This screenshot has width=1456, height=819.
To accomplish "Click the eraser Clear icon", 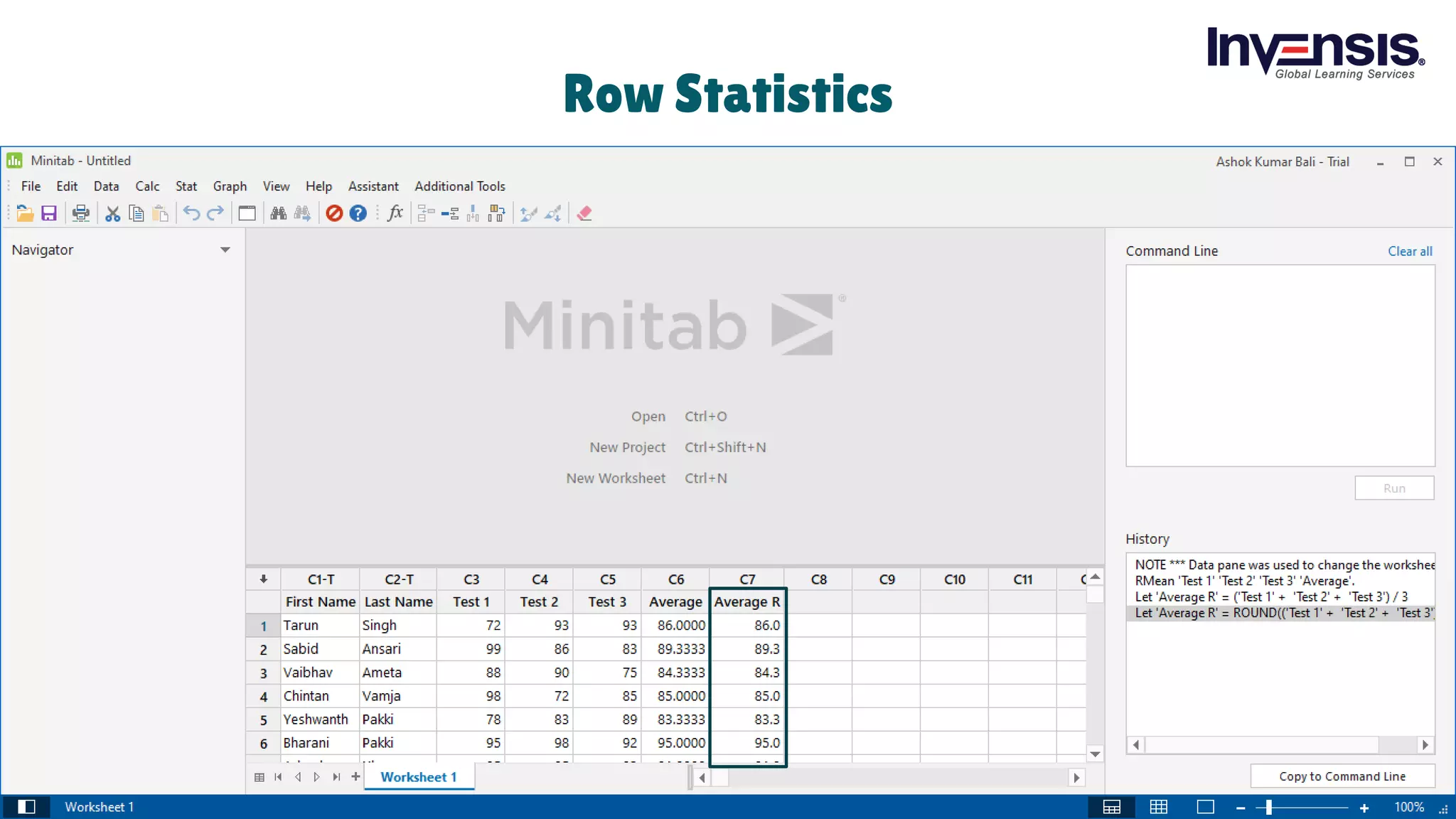I will point(584,213).
